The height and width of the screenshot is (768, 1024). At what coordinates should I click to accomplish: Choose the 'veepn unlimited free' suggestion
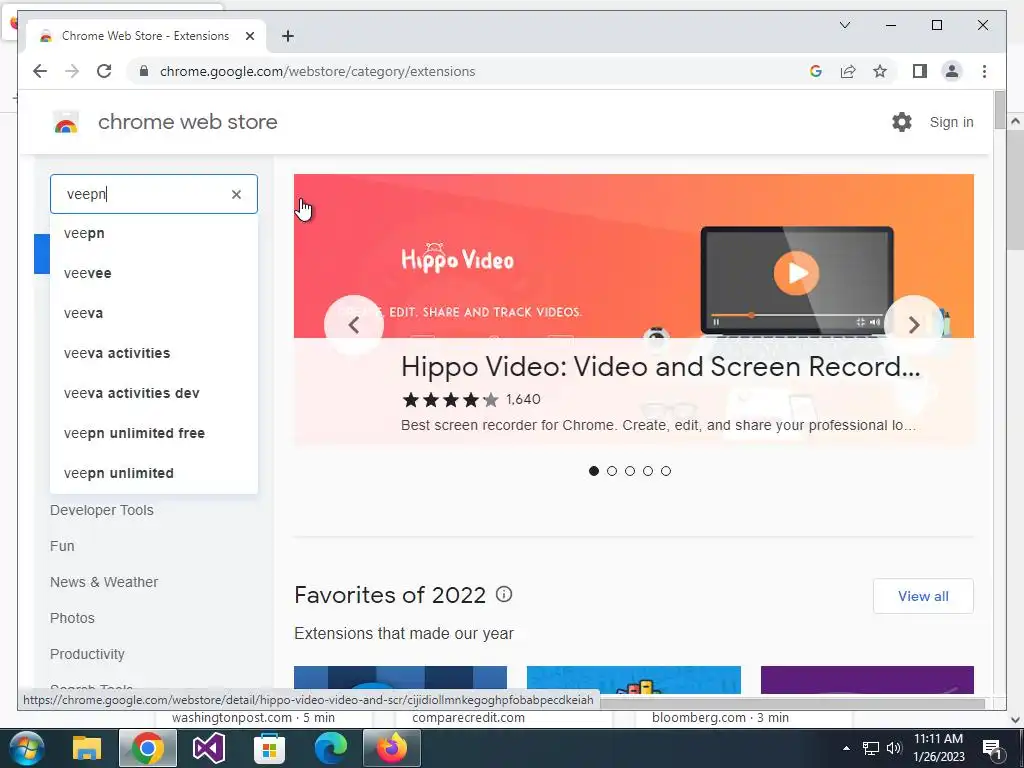point(154,433)
